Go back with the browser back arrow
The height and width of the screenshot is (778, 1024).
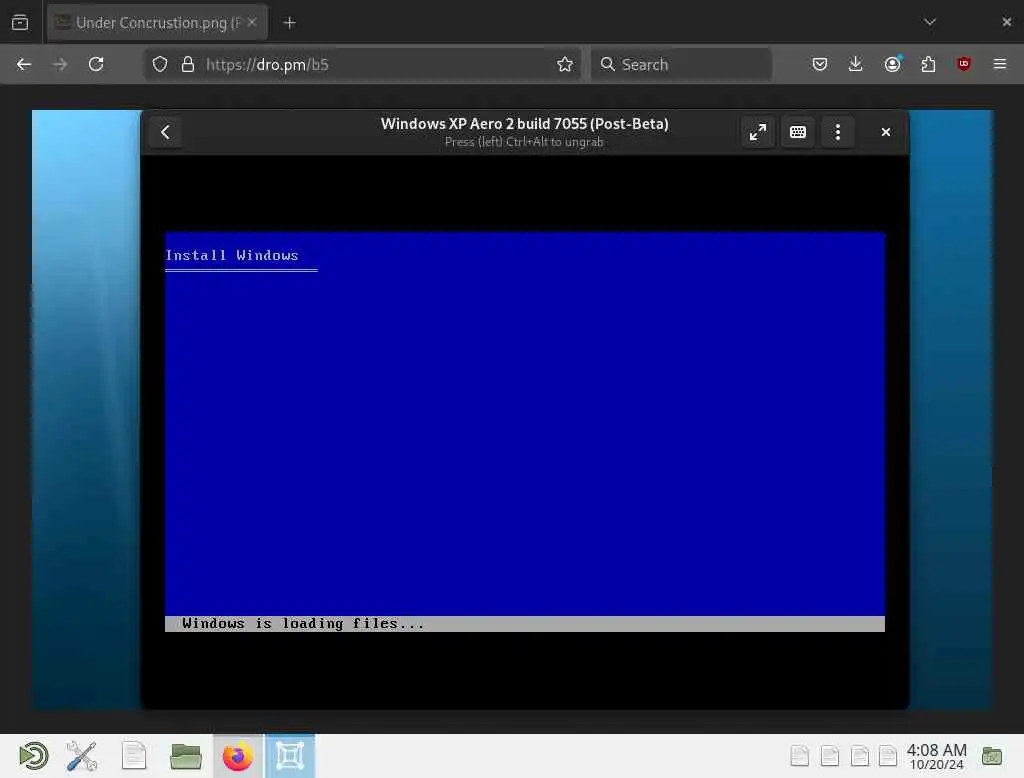(24, 64)
